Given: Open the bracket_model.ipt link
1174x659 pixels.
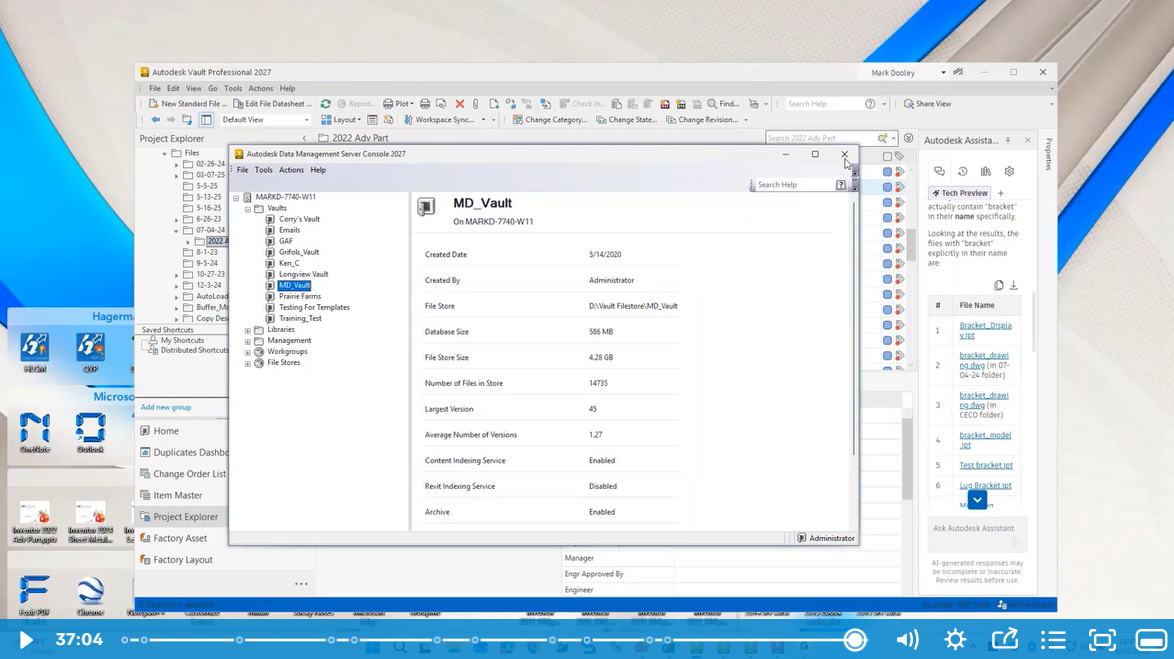Looking at the screenshot, I should [985, 440].
